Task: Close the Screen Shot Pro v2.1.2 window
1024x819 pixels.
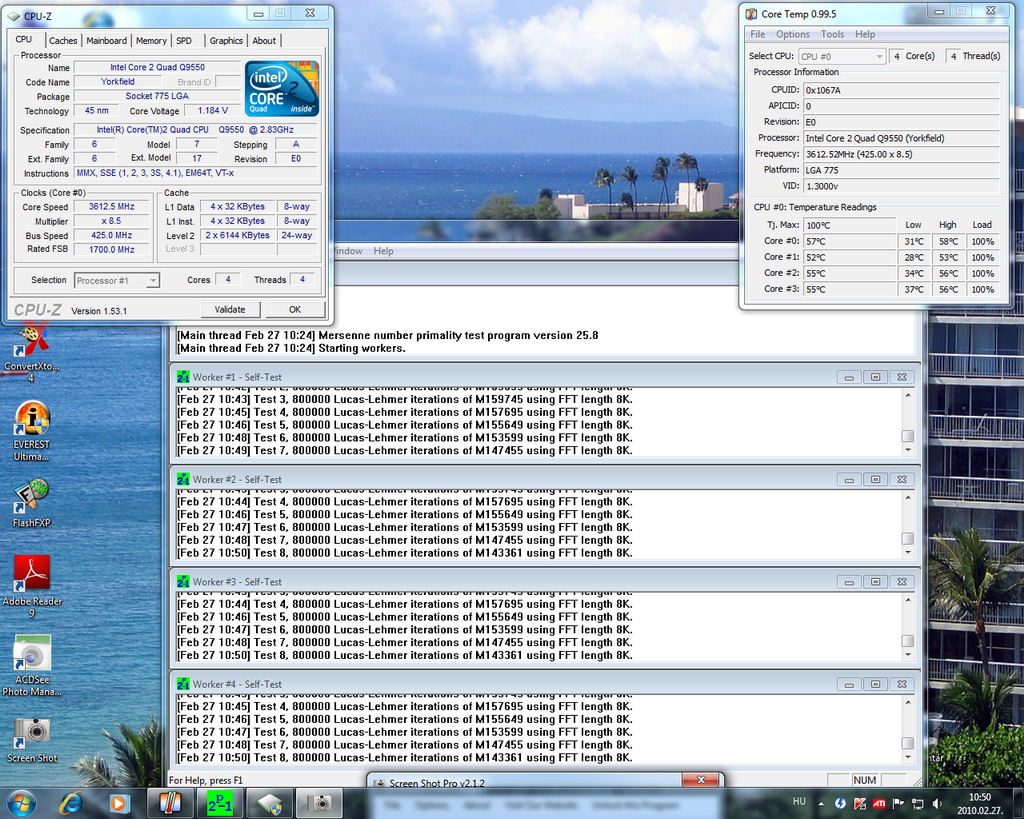Action: pos(701,780)
